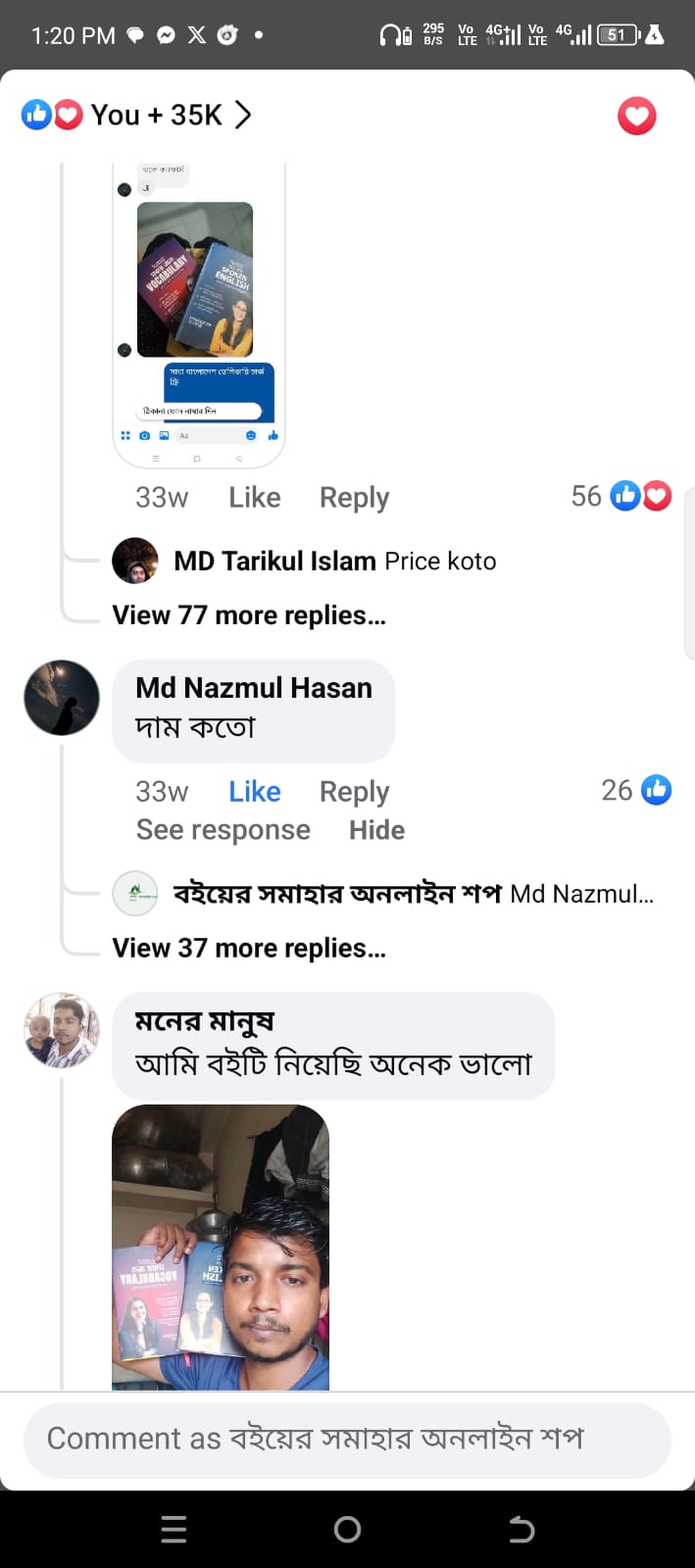Reply to the book screenshot comment

point(354,498)
